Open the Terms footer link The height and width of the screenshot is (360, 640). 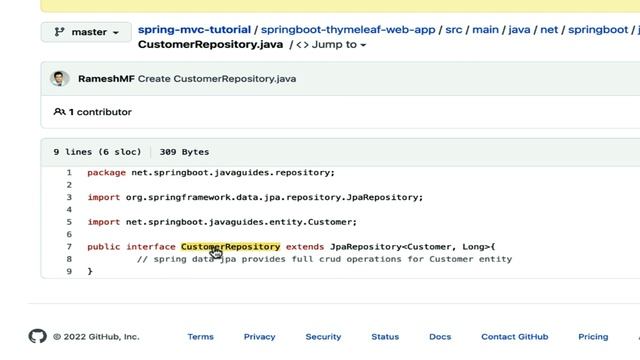[x=200, y=337]
